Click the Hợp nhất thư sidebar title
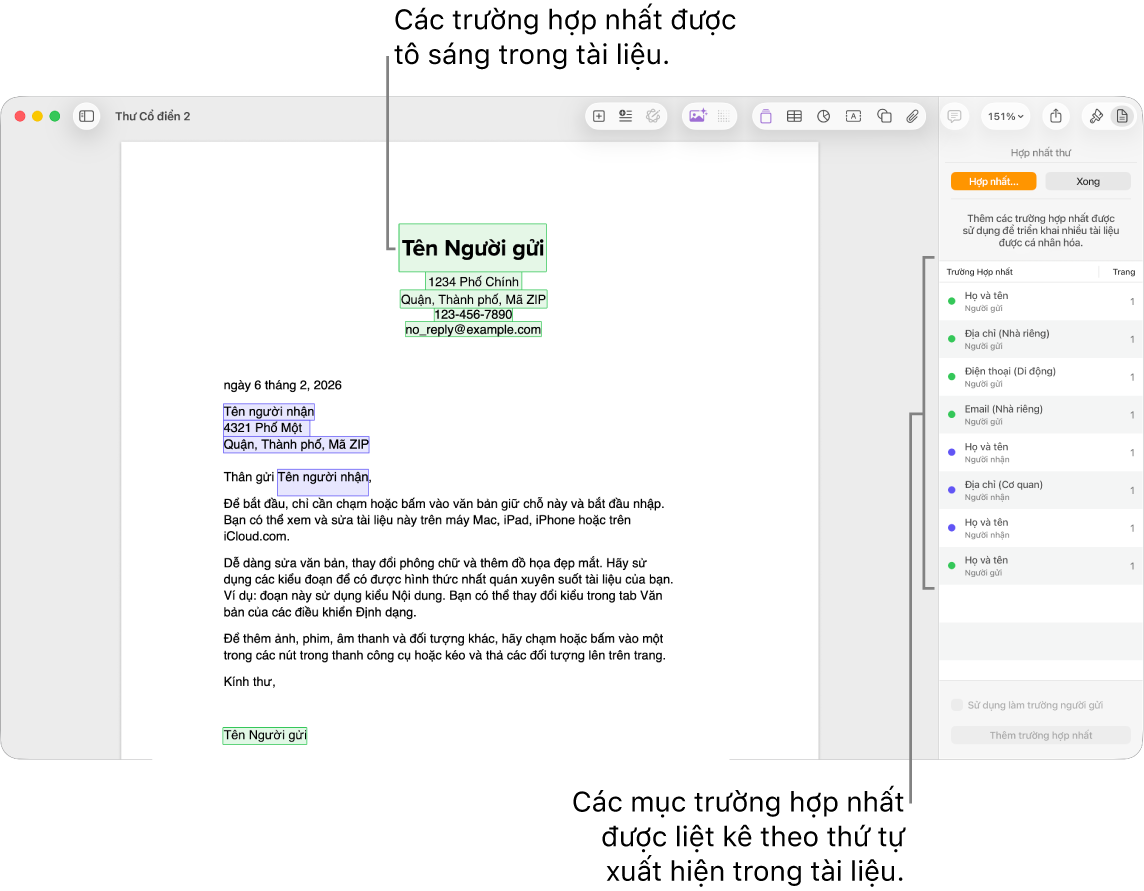Viewport: 1144px width, 891px height. coord(1040,153)
